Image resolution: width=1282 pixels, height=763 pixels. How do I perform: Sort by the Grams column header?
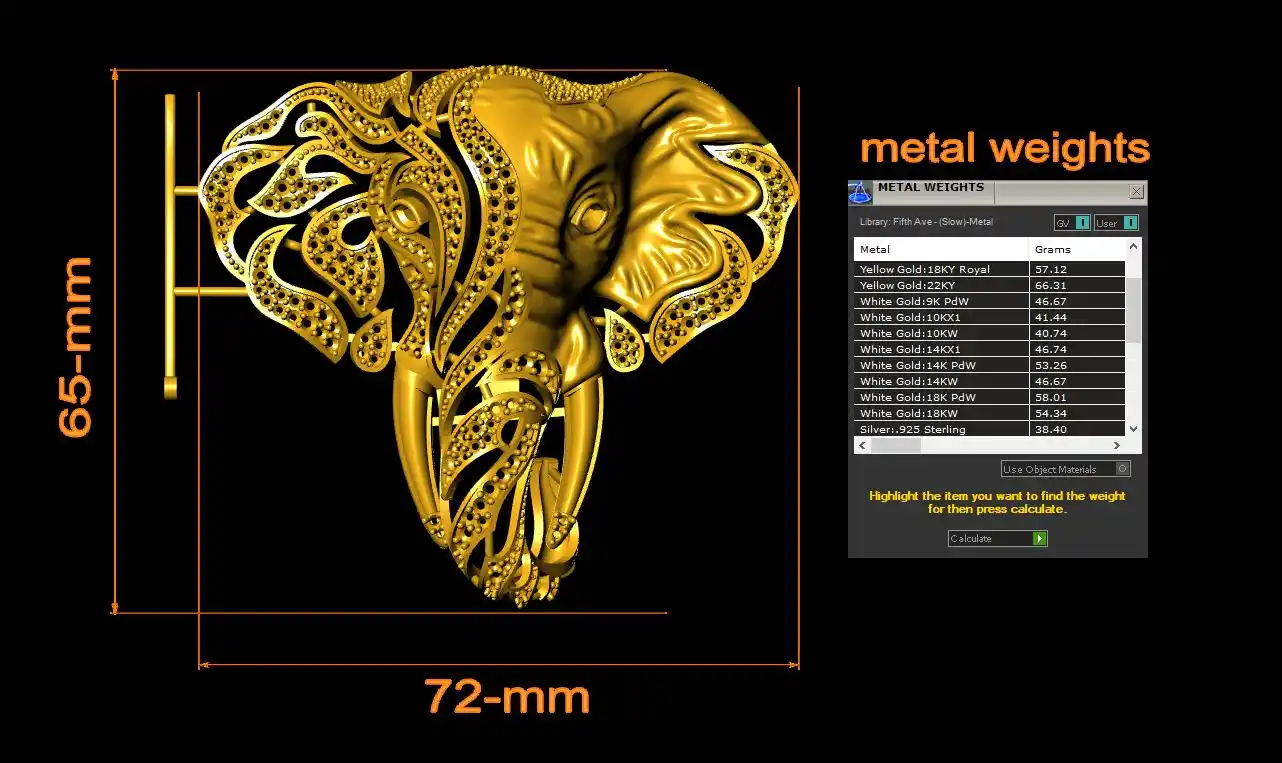[x=1076, y=249]
